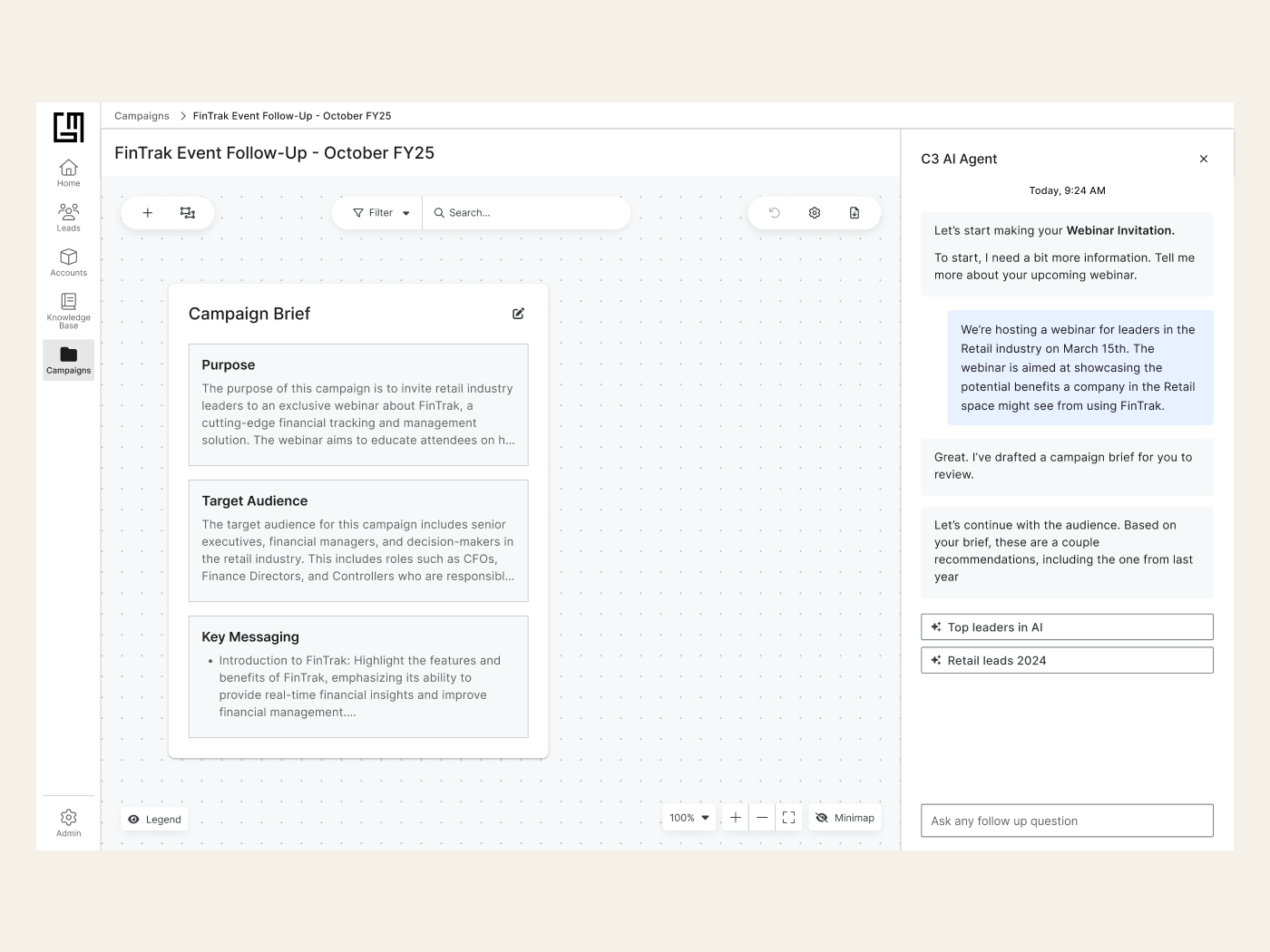1270x952 pixels.
Task: Click the undo arrow icon
Action: coord(775,213)
